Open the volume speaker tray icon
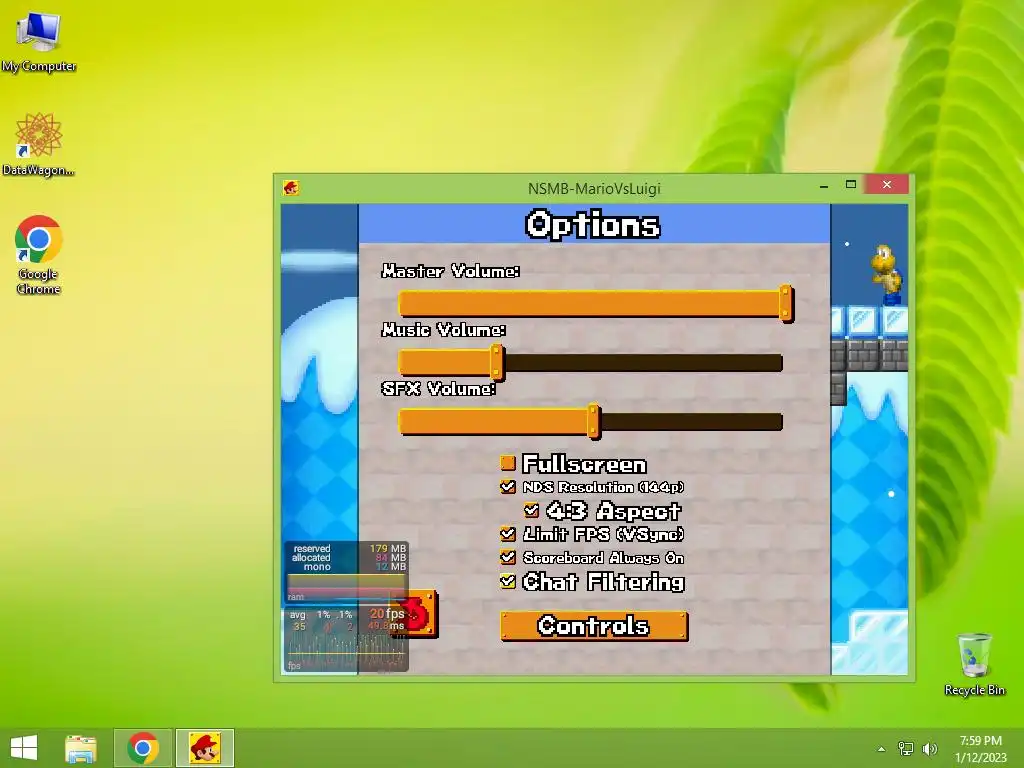1024x768 pixels. tap(930, 749)
